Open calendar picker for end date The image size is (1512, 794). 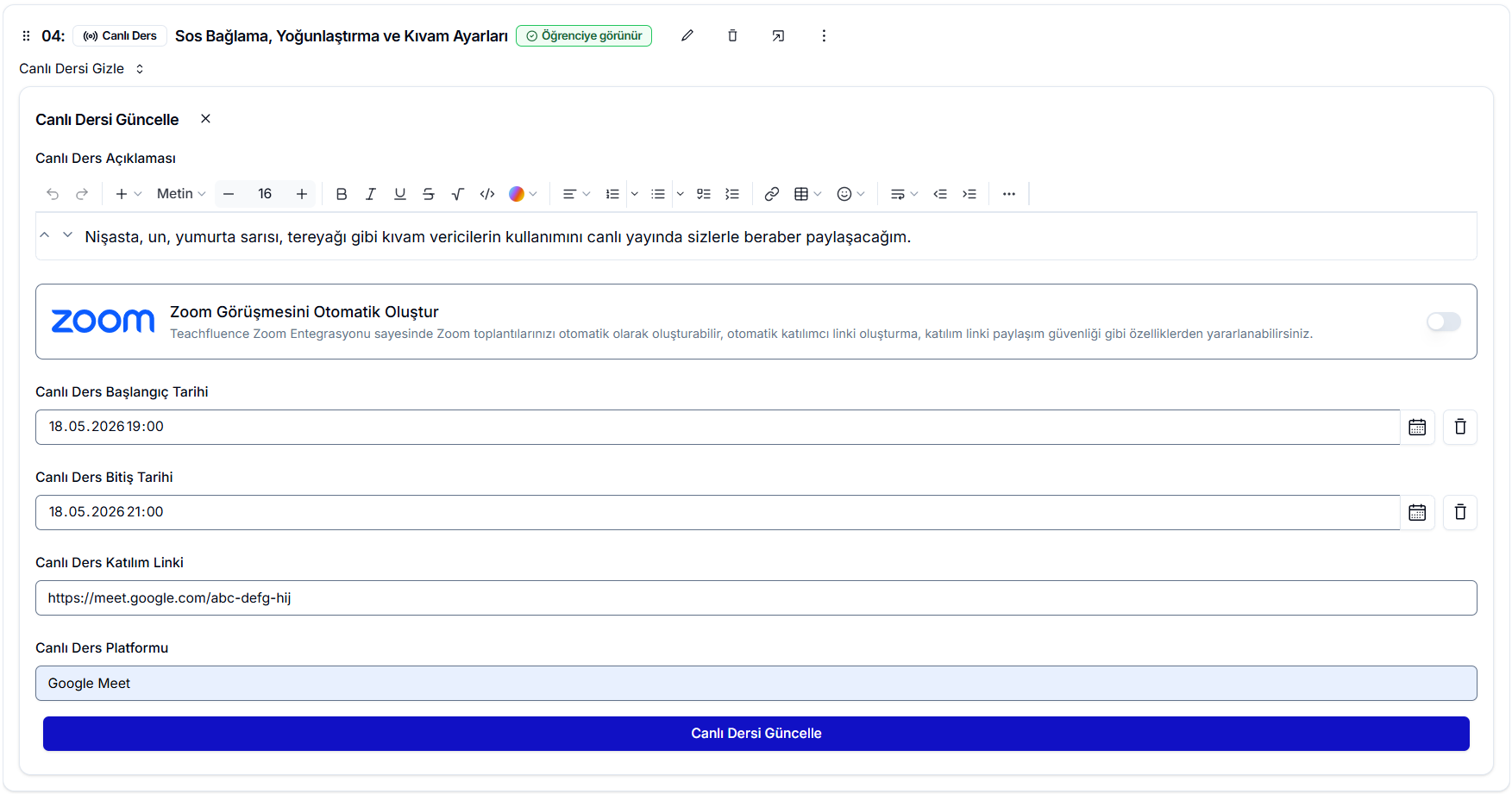click(x=1417, y=512)
